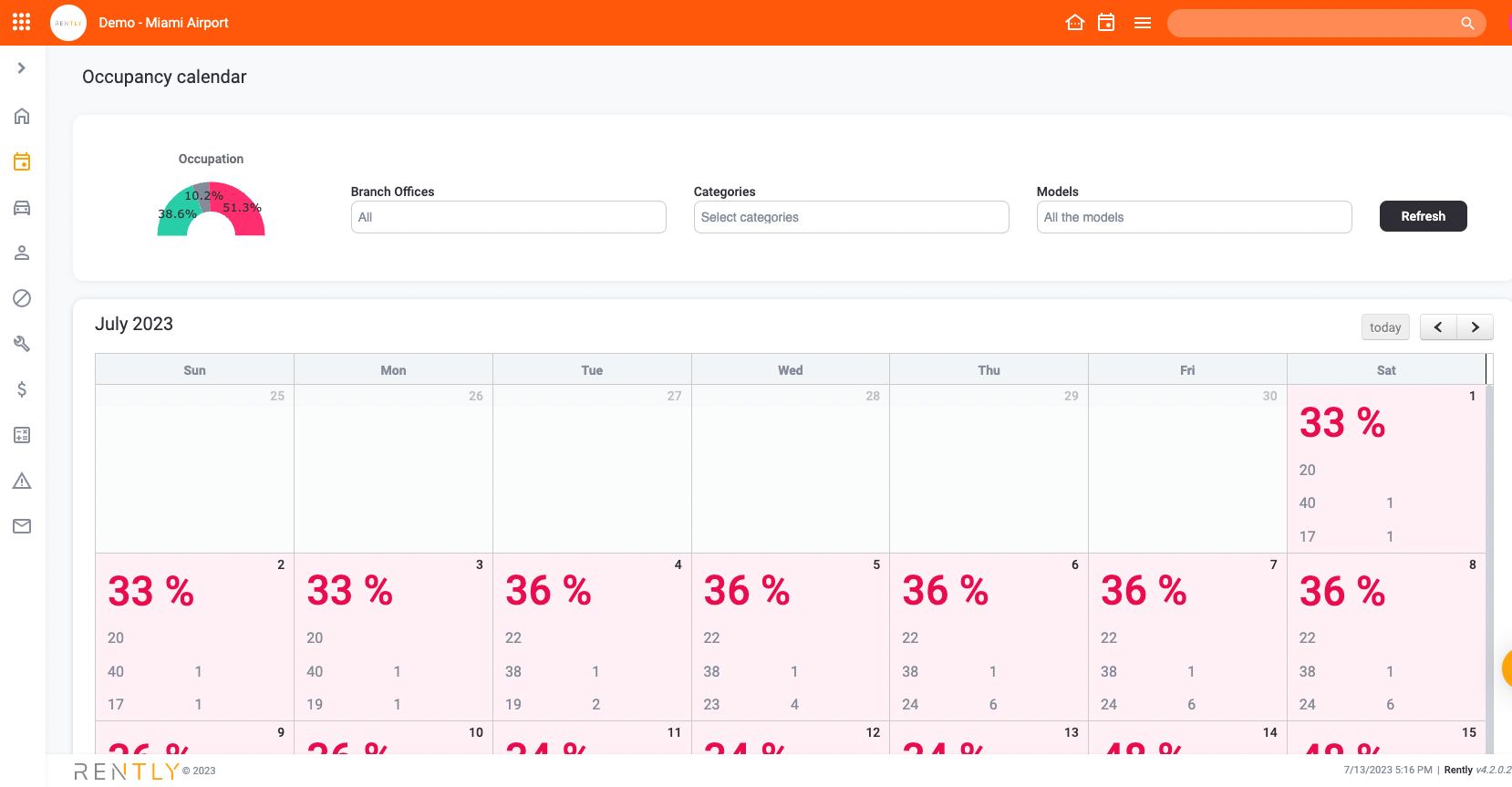Viewport: 1512px width, 787px height.
Task: Open the calculator icon in the sidebar
Action: coord(22,435)
